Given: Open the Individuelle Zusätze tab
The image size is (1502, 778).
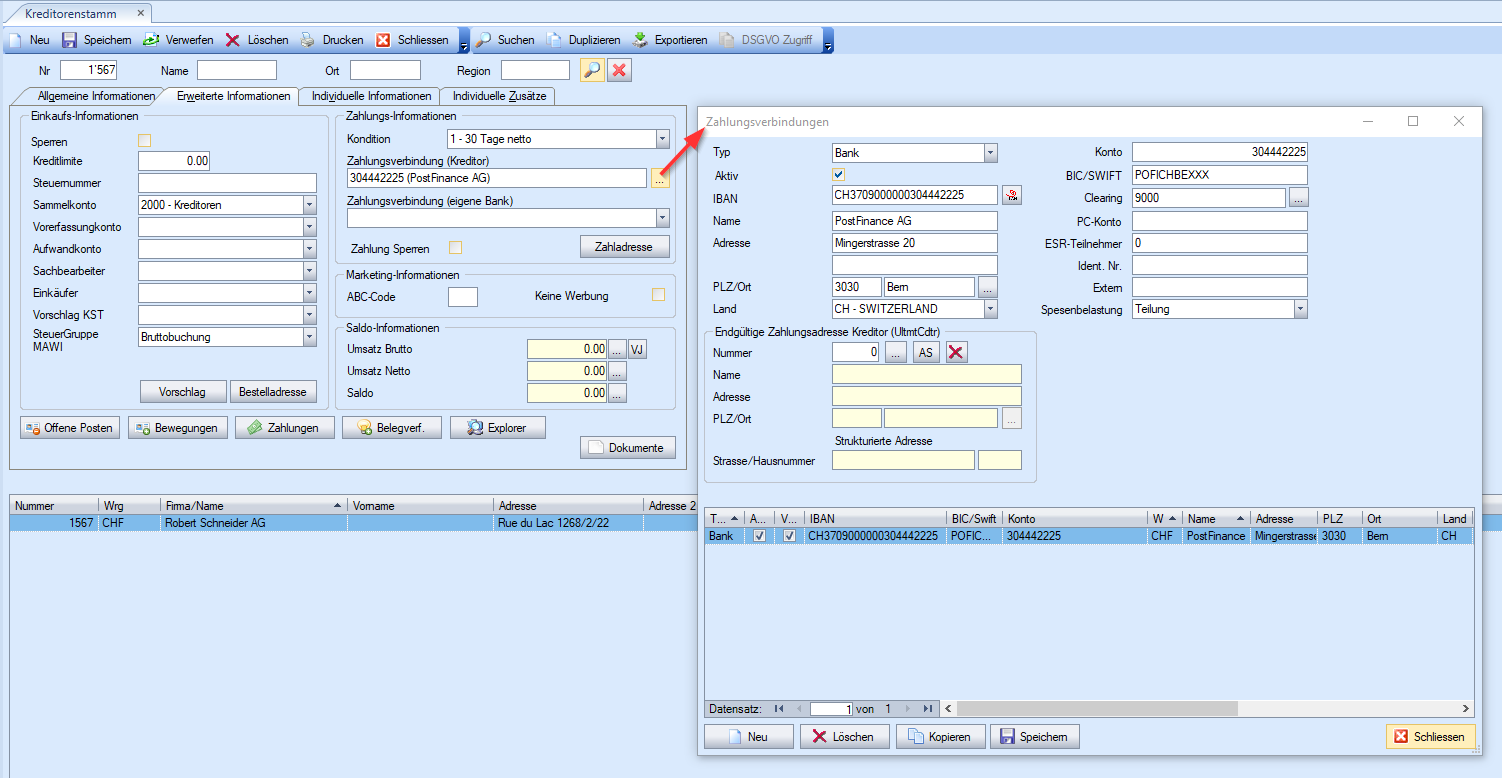Looking at the screenshot, I should (499, 97).
